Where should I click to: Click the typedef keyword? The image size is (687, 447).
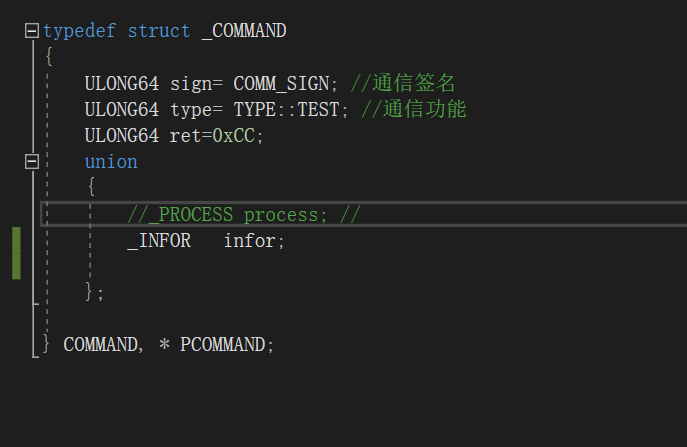tap(79, 31)
